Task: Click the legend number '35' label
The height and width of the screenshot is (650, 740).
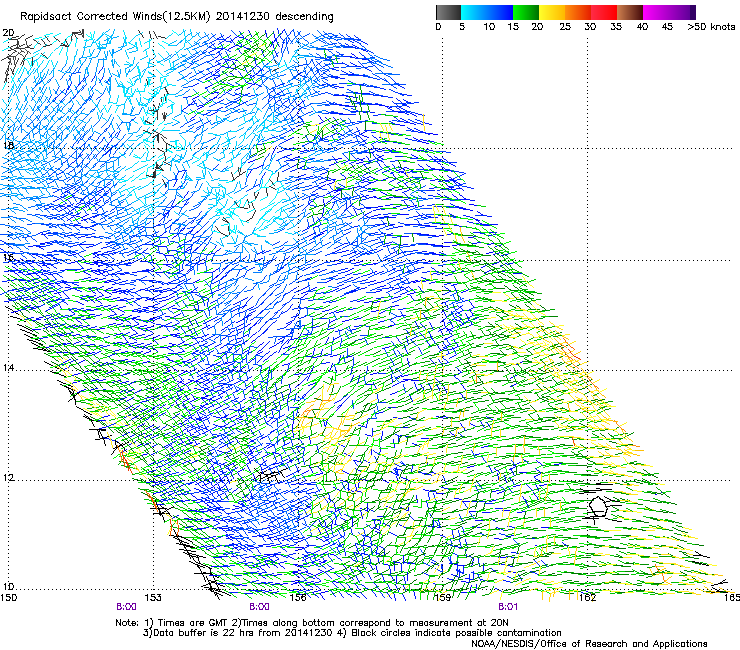Action: (x=616, y=27)
